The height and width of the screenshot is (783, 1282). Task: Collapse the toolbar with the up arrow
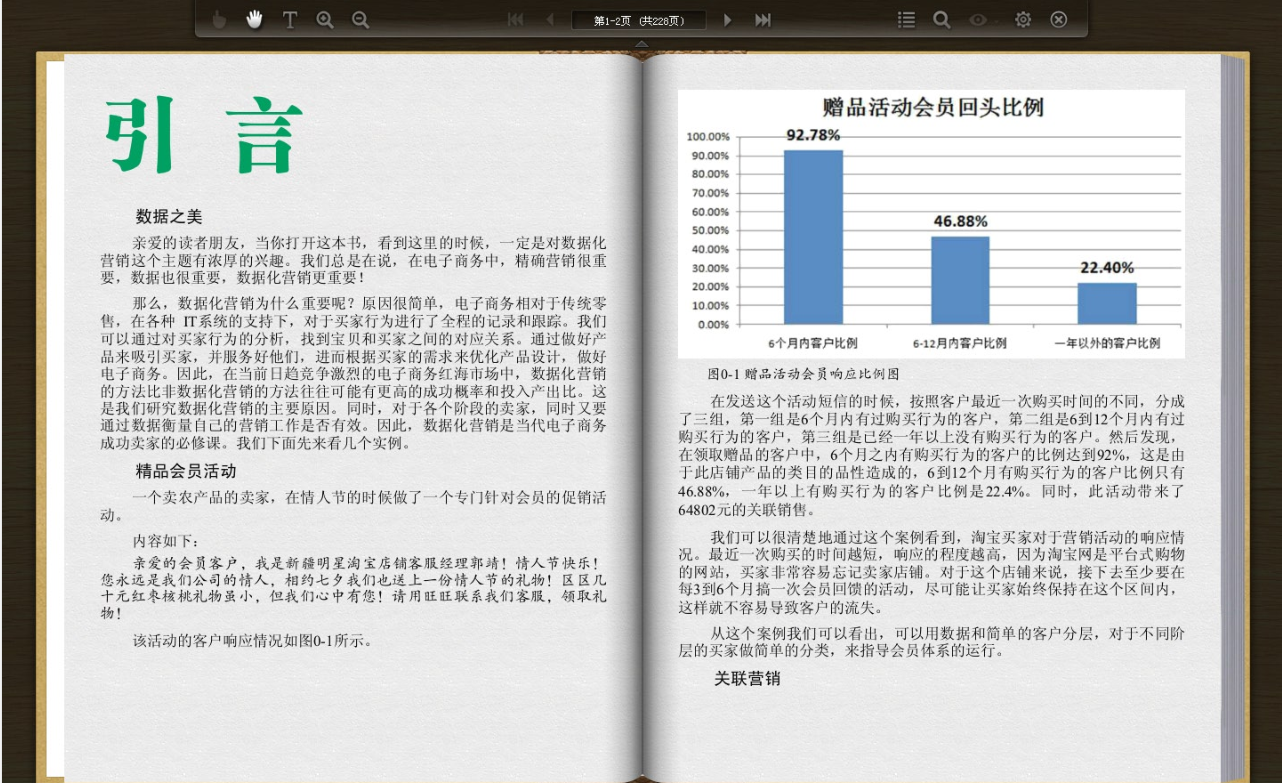pos(641,44)
